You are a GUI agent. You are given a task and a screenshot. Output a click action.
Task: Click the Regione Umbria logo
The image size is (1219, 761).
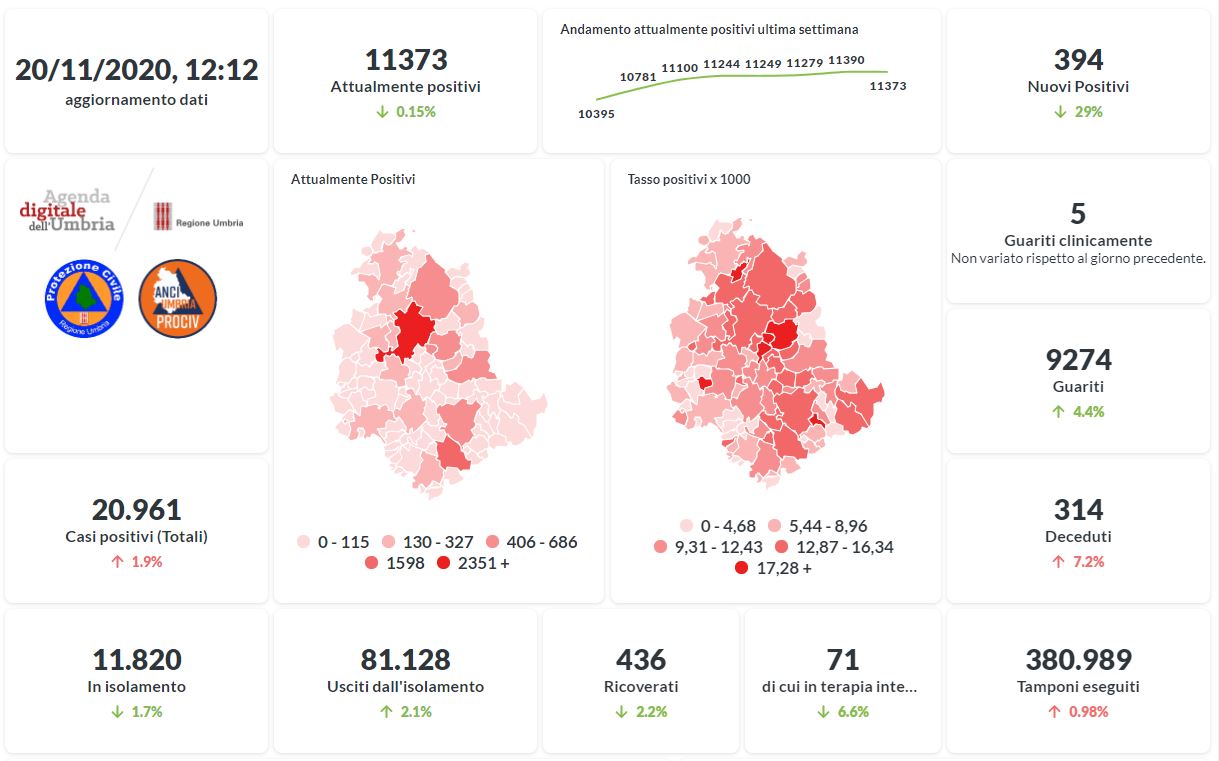(198, 217)
